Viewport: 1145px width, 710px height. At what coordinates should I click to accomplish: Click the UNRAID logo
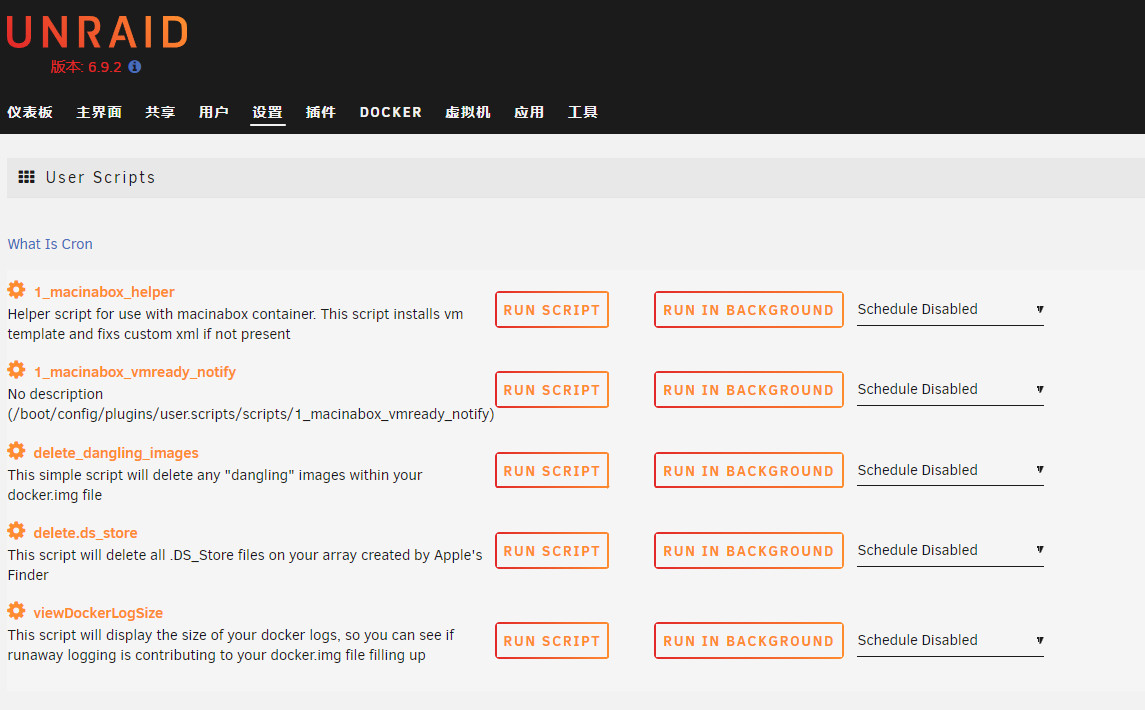pos(97,32)
